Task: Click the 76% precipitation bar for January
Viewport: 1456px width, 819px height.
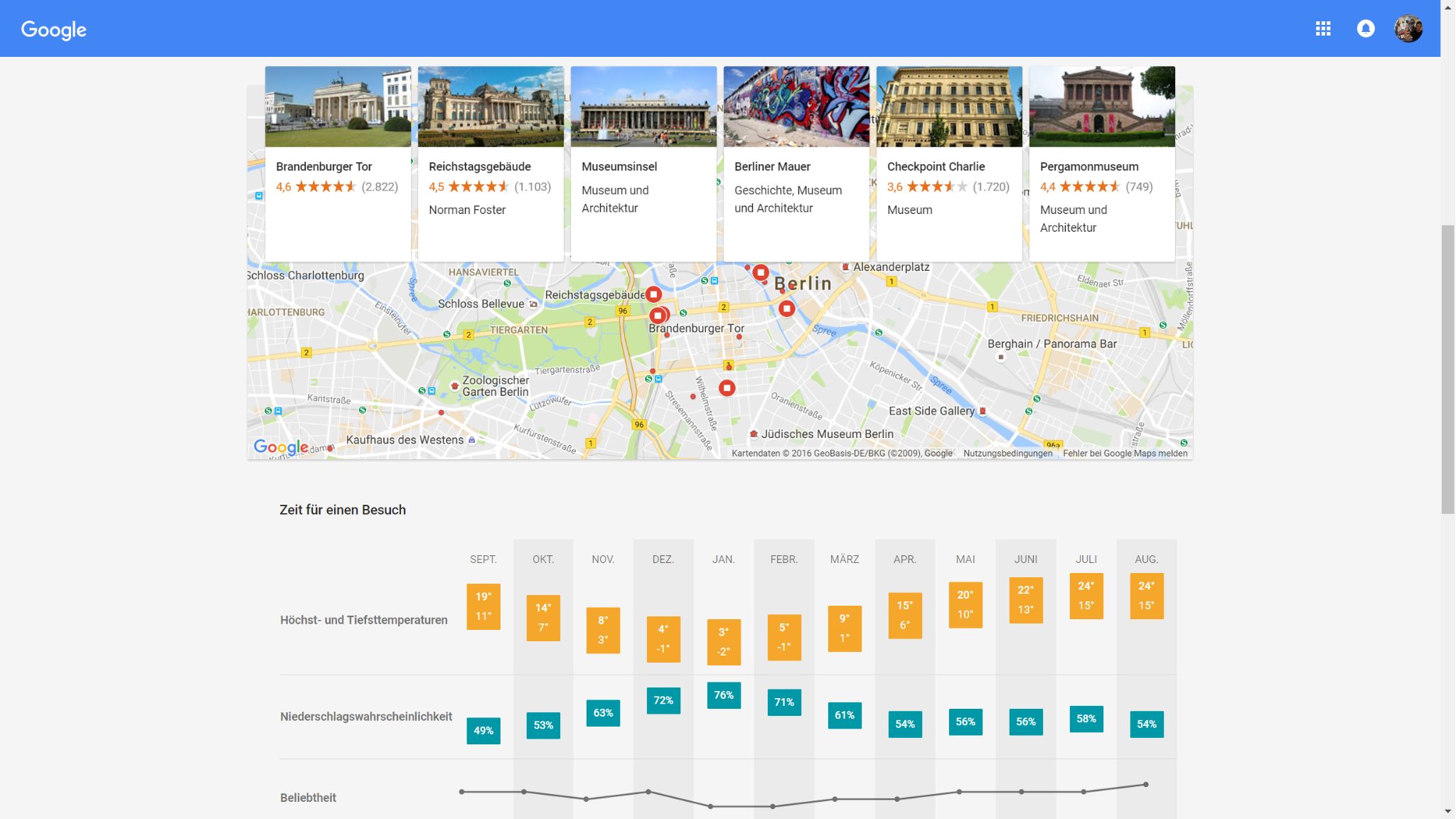Action: point(724,695)
